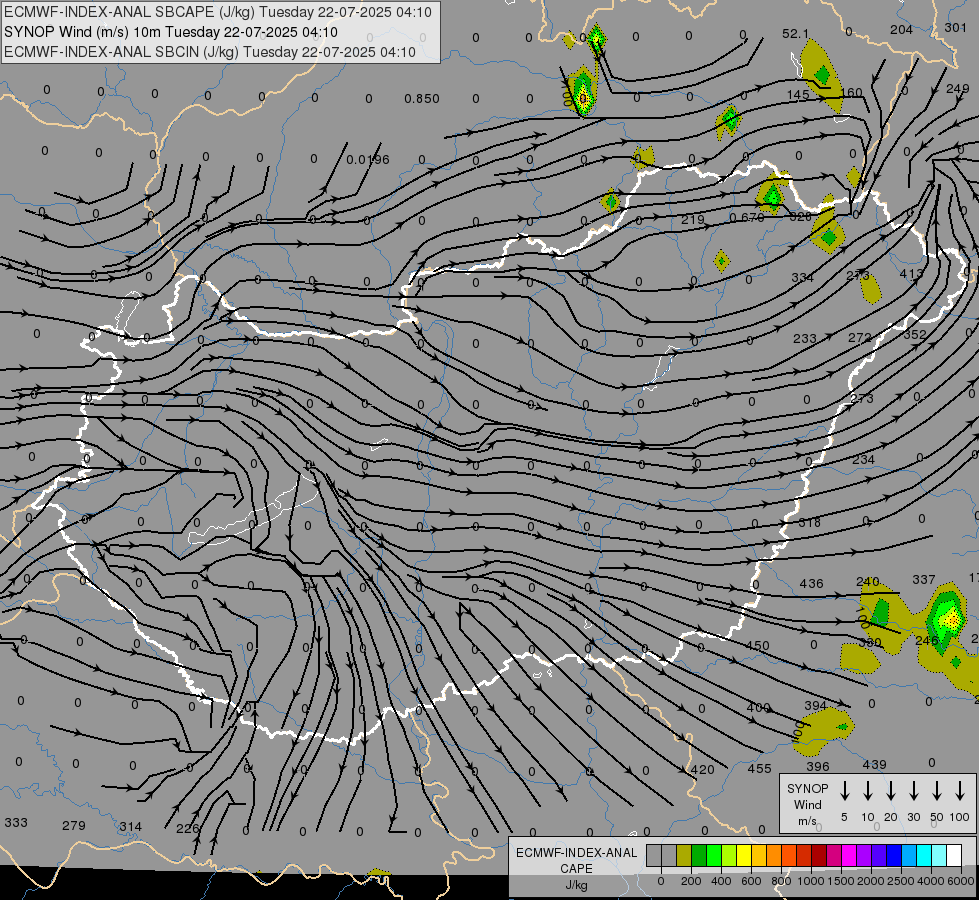
Task: Click the 0.670 value on the map
Action: tap(747, 218)
